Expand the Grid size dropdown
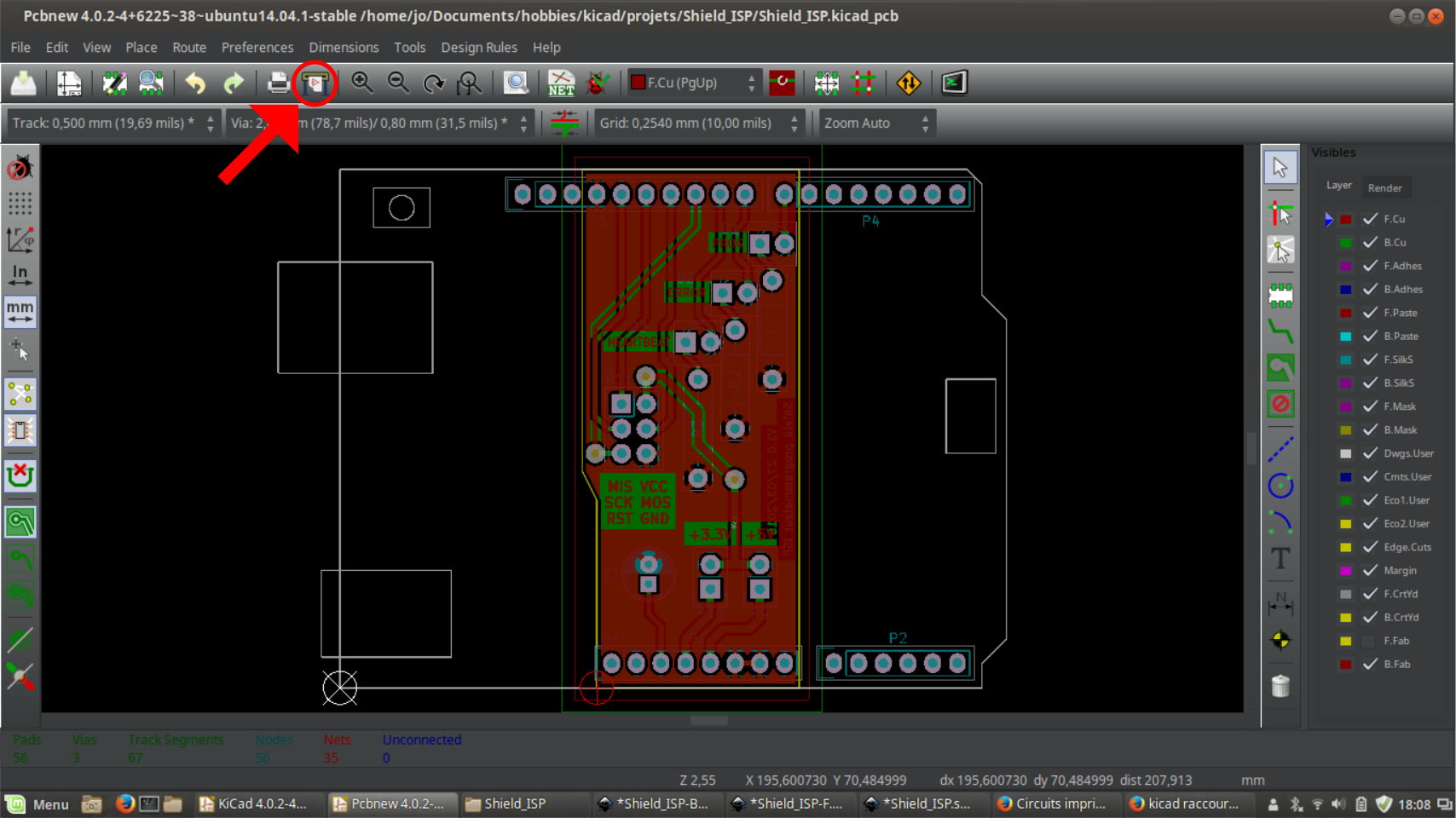Screen dimensions: 1456x818 (x=699, y=124)
